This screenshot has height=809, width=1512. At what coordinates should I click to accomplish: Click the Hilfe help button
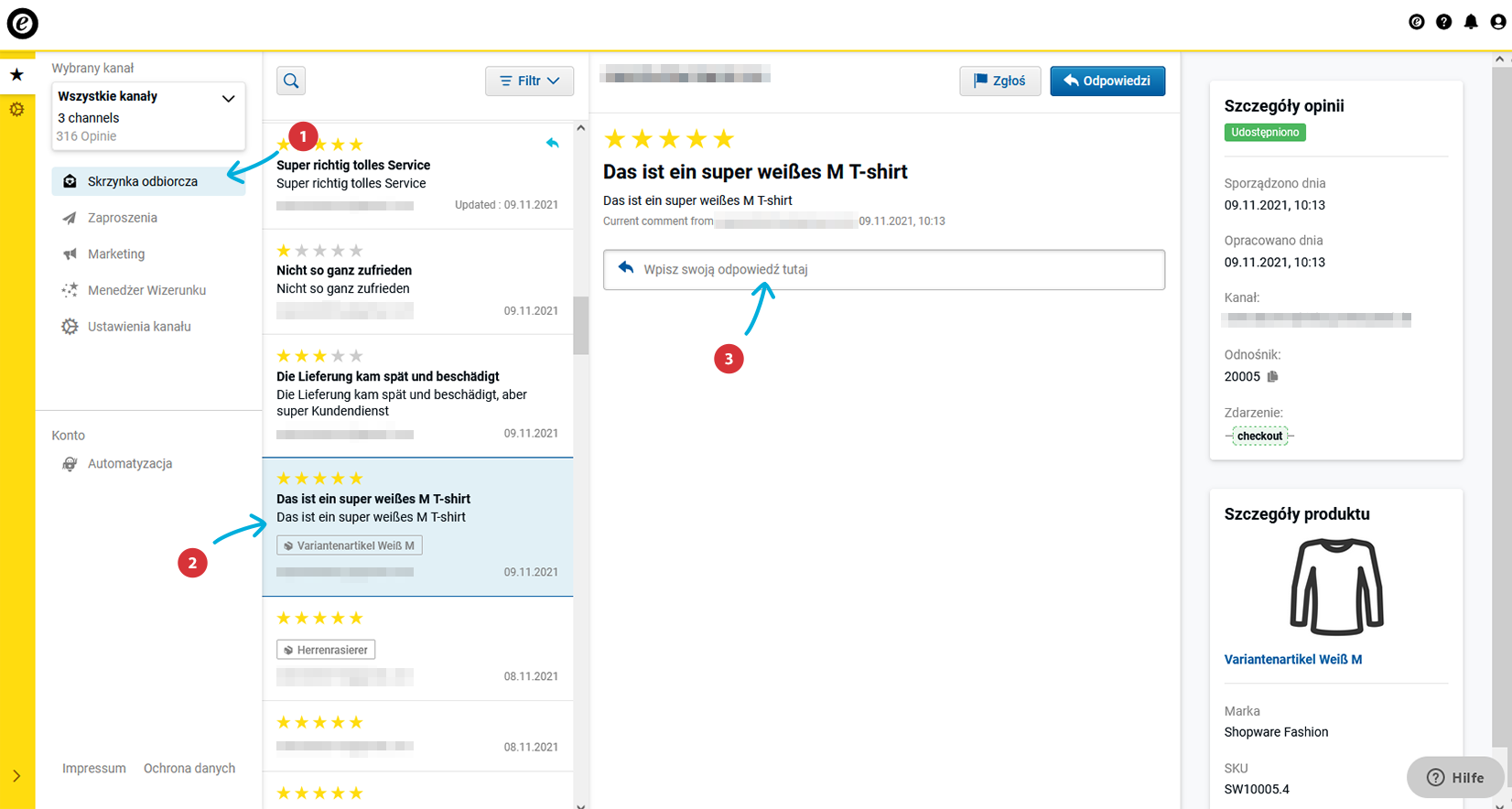click(1455, 777)
